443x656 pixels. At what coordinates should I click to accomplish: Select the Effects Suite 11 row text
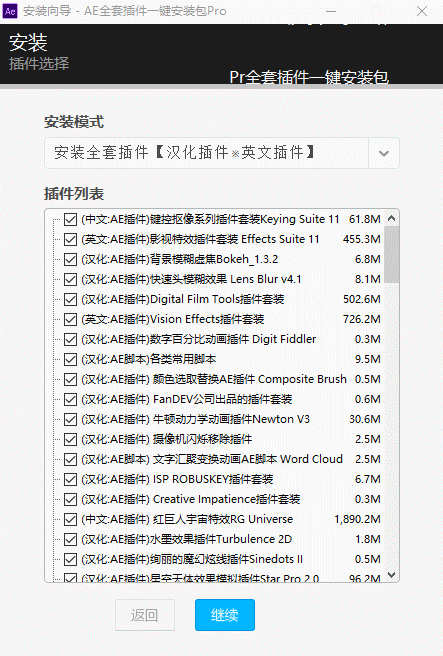(x=200, y=239)
